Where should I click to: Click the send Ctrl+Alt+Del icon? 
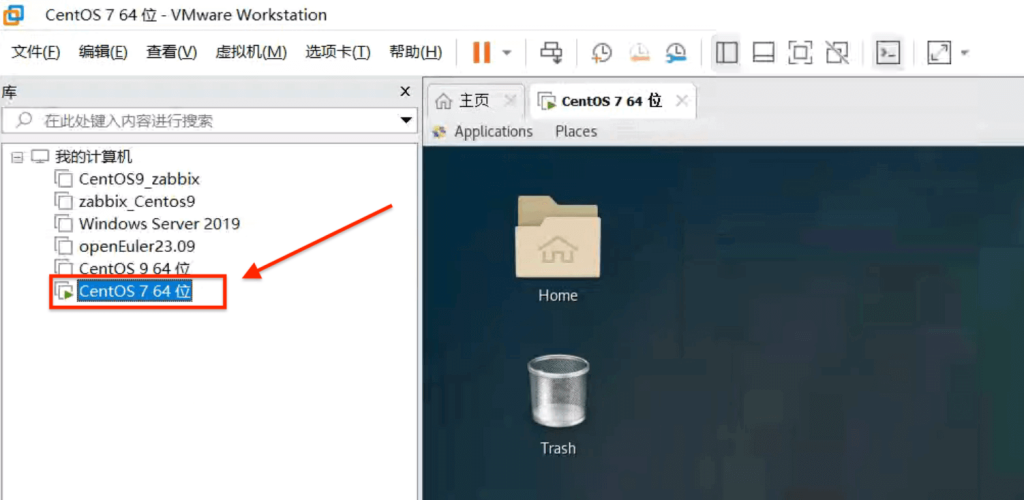(551, 52)
